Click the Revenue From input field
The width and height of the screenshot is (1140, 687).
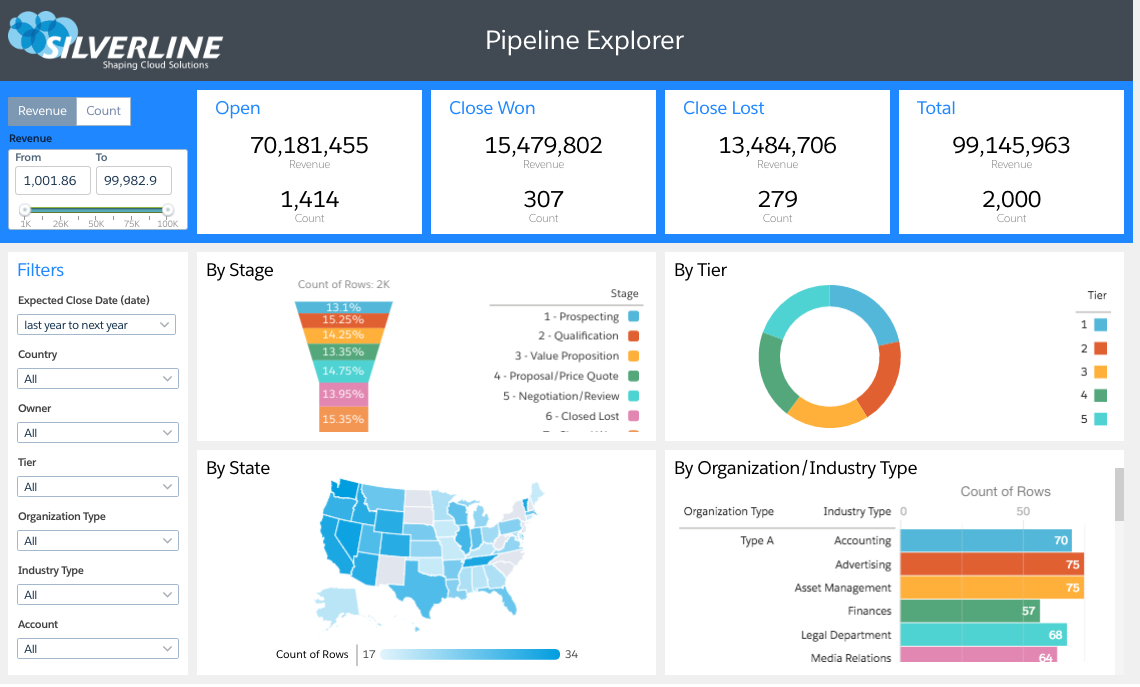coord(53,180)
